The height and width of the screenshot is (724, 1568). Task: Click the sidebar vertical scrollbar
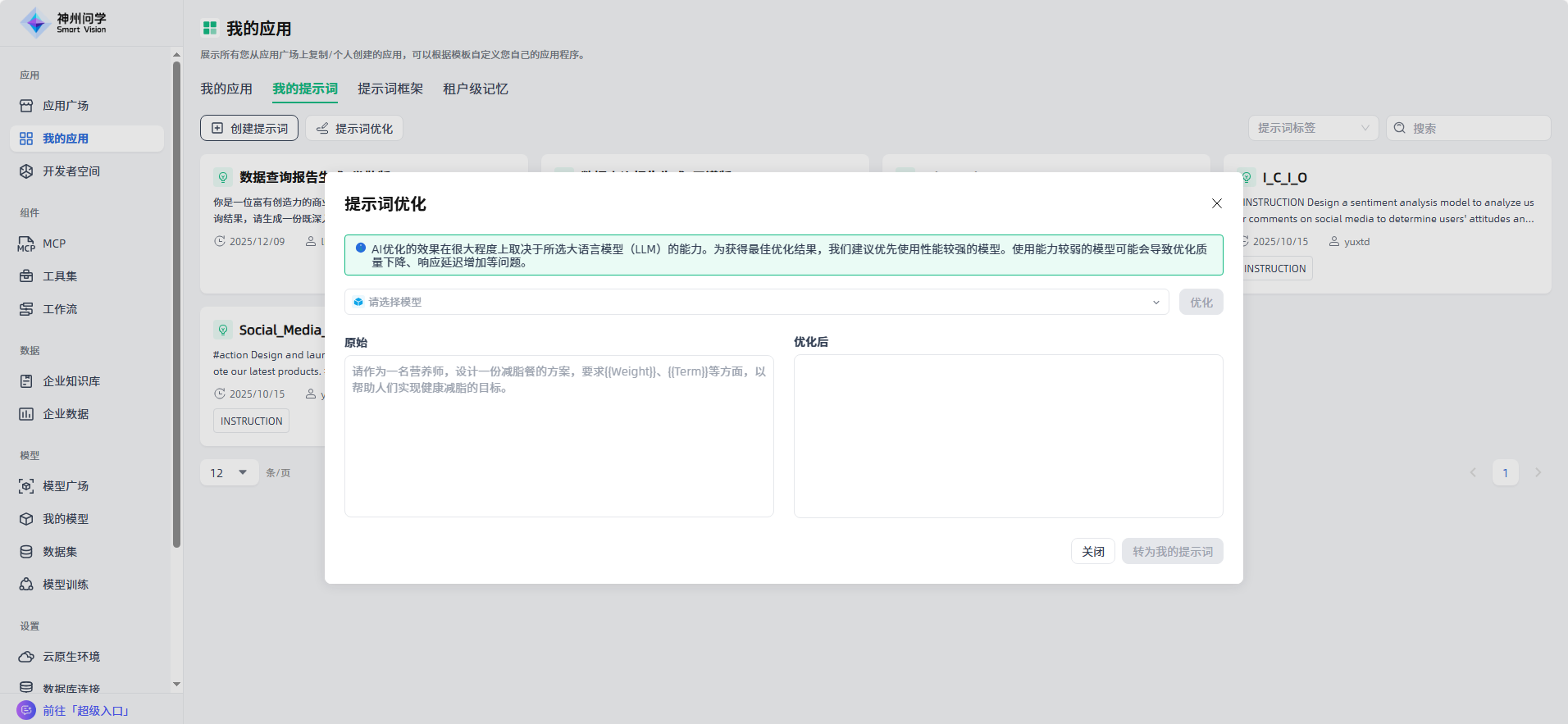pos(176,303)
